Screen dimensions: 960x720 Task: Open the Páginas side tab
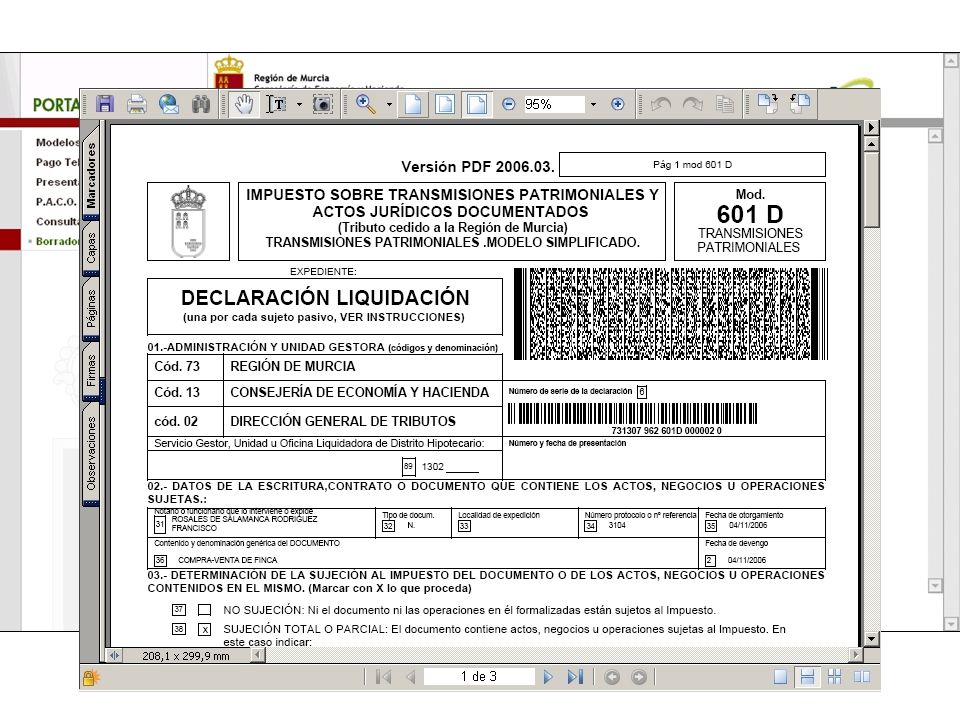(x=91, y=308)
